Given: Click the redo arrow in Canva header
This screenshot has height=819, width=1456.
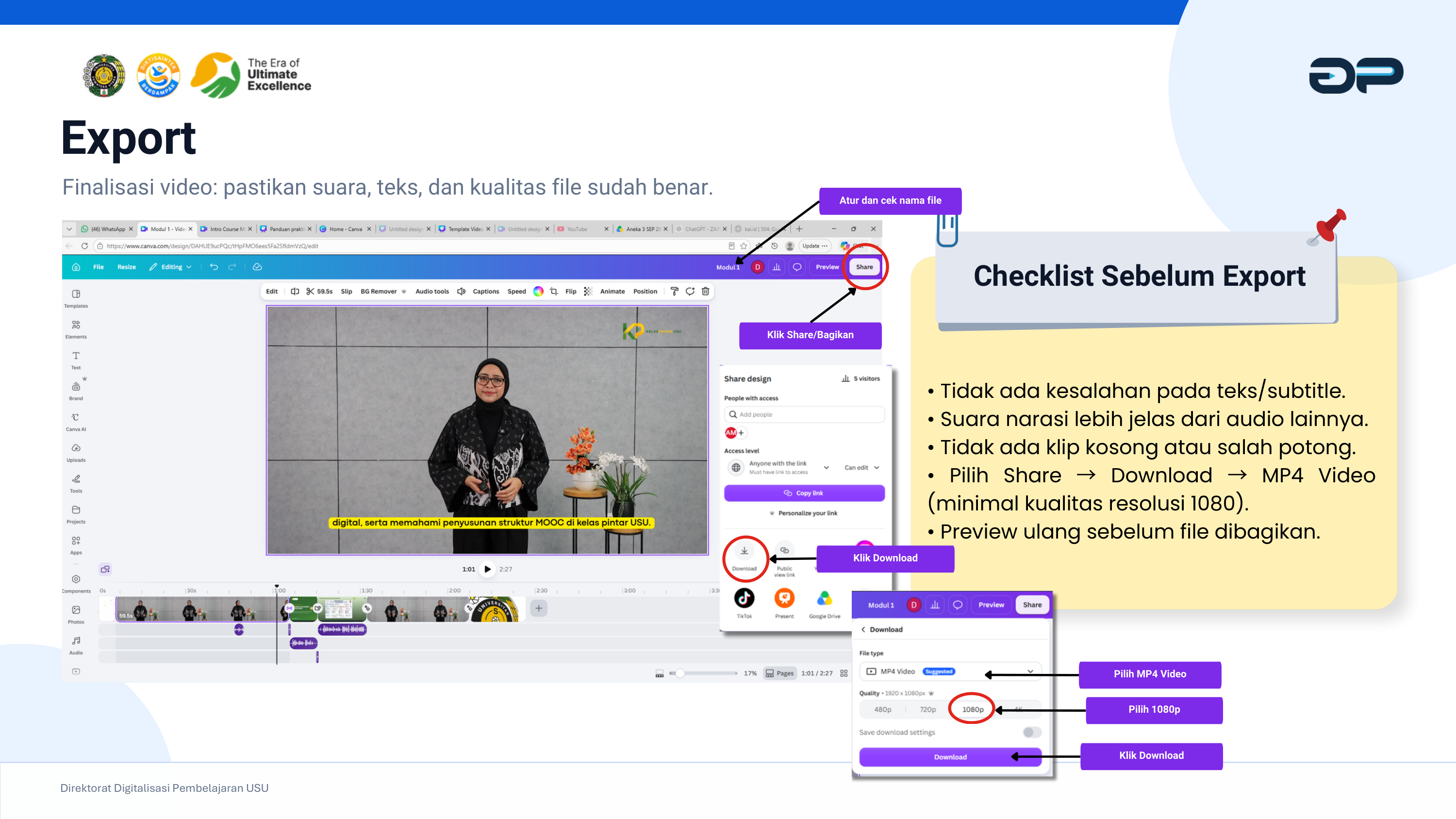Looking at the screenshot, I should coord(232,267).
